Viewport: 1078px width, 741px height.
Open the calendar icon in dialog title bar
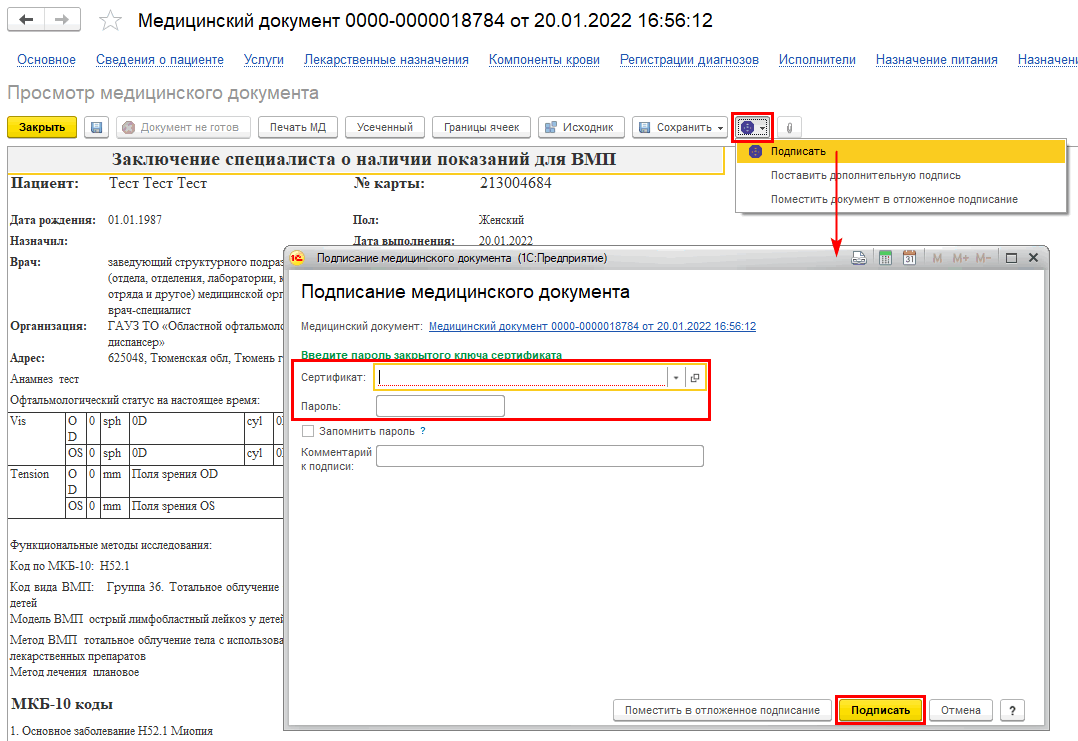[909, 258]
